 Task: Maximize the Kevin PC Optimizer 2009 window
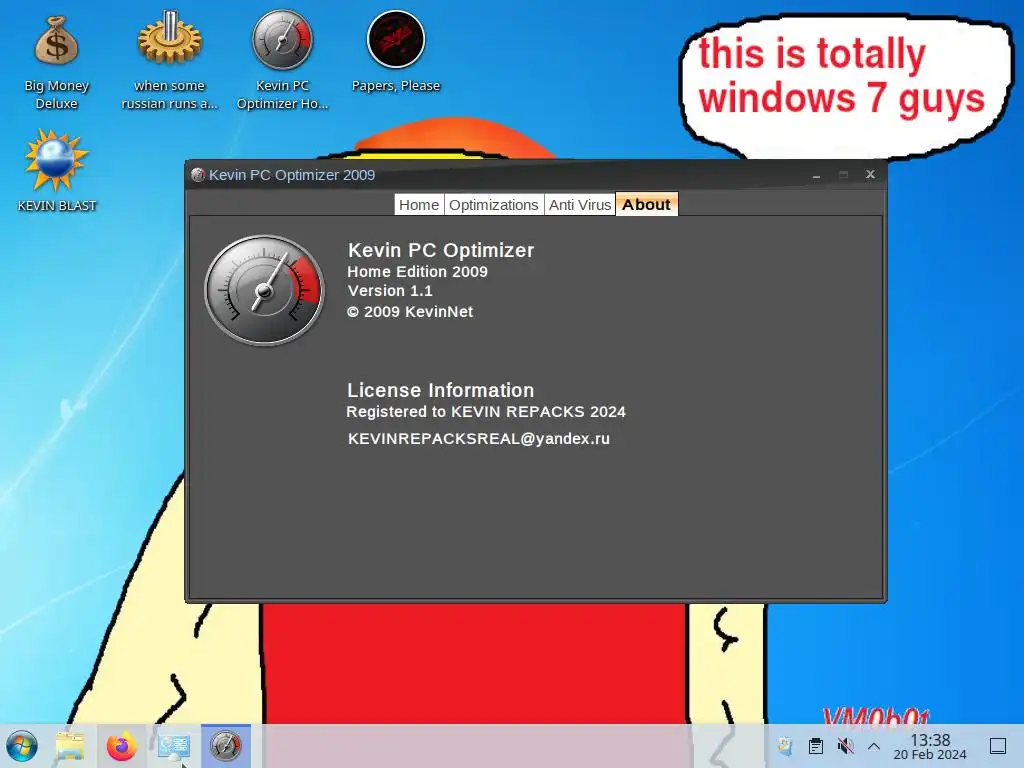[x=843, y=175]
